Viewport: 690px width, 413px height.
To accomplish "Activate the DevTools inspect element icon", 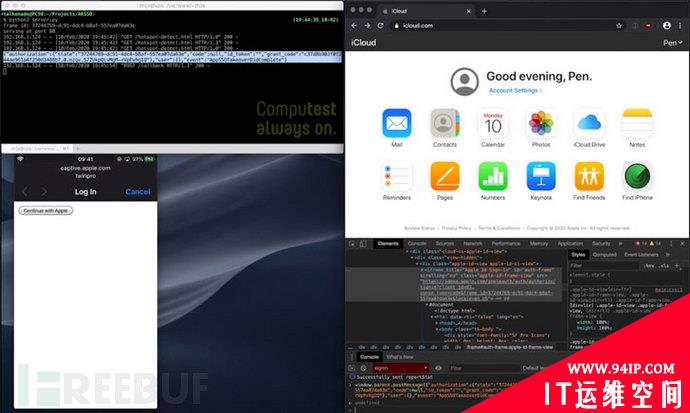I will 352,243.
